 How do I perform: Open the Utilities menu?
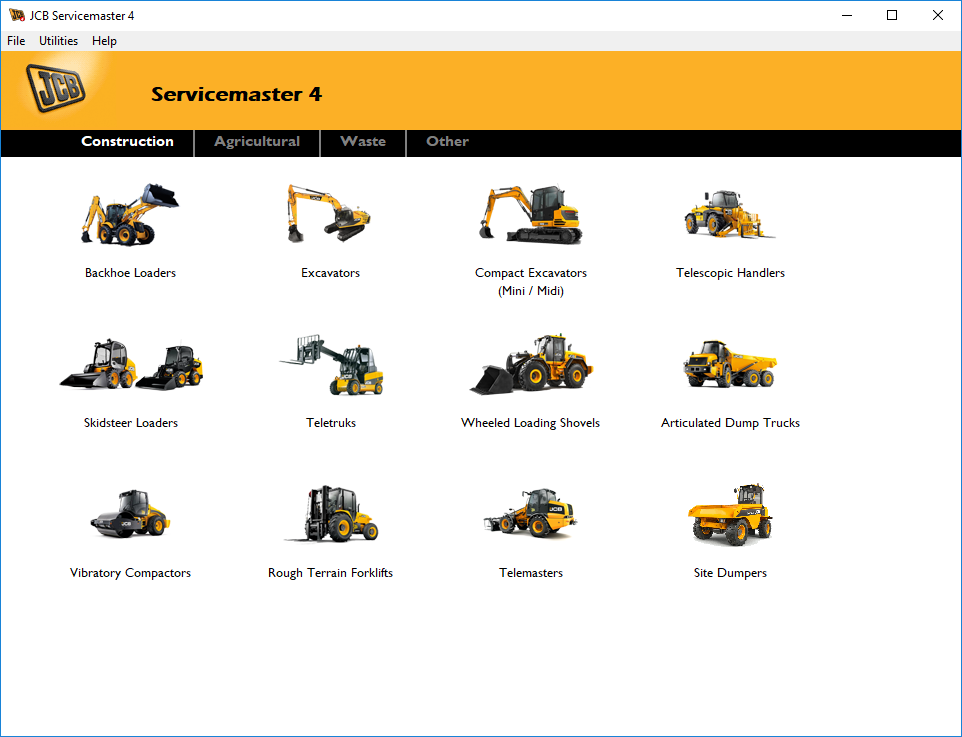[x=58, y=41]
